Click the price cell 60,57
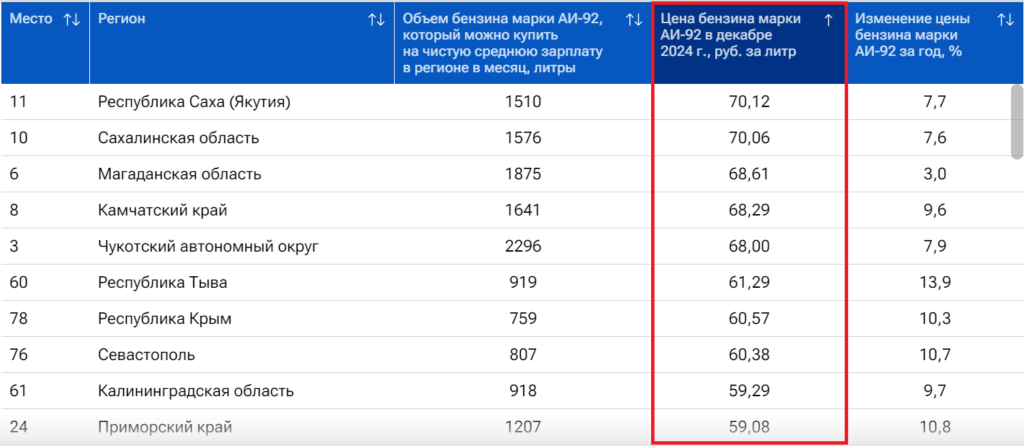Image resolution: width=1024 pixels, height=446 pixels. 749,319
